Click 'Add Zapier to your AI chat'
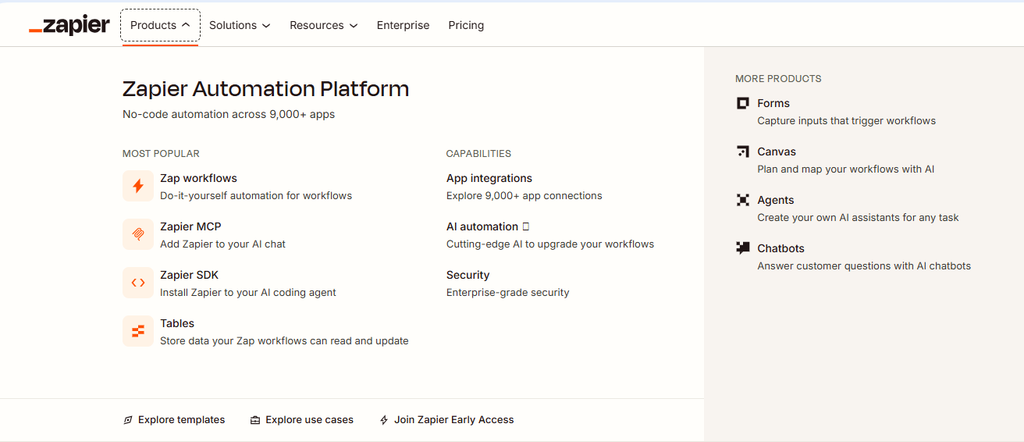This screenshot has width=1024, height=442. (x=223, y=244)
